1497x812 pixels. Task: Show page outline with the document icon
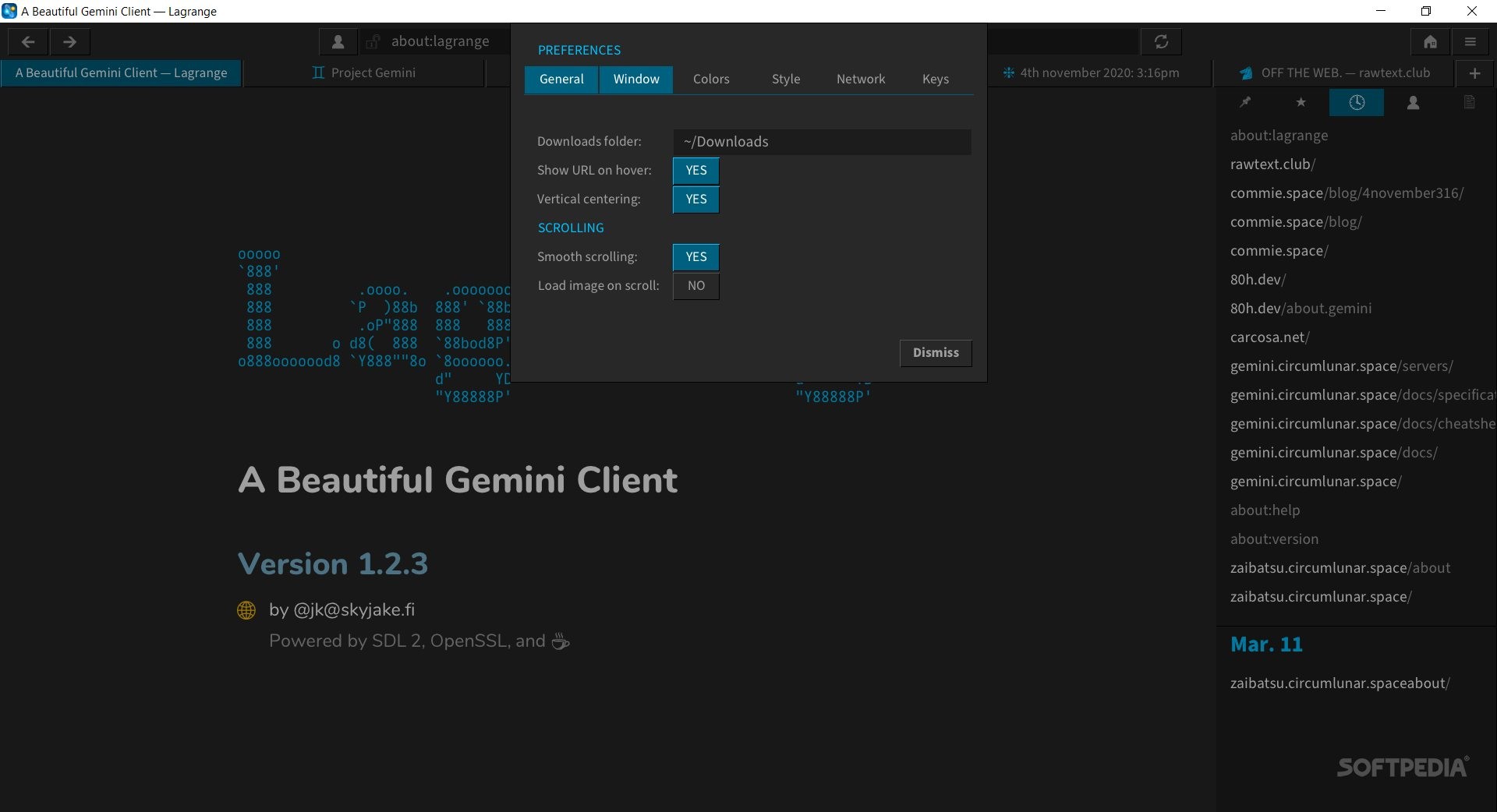point(1469,102)
